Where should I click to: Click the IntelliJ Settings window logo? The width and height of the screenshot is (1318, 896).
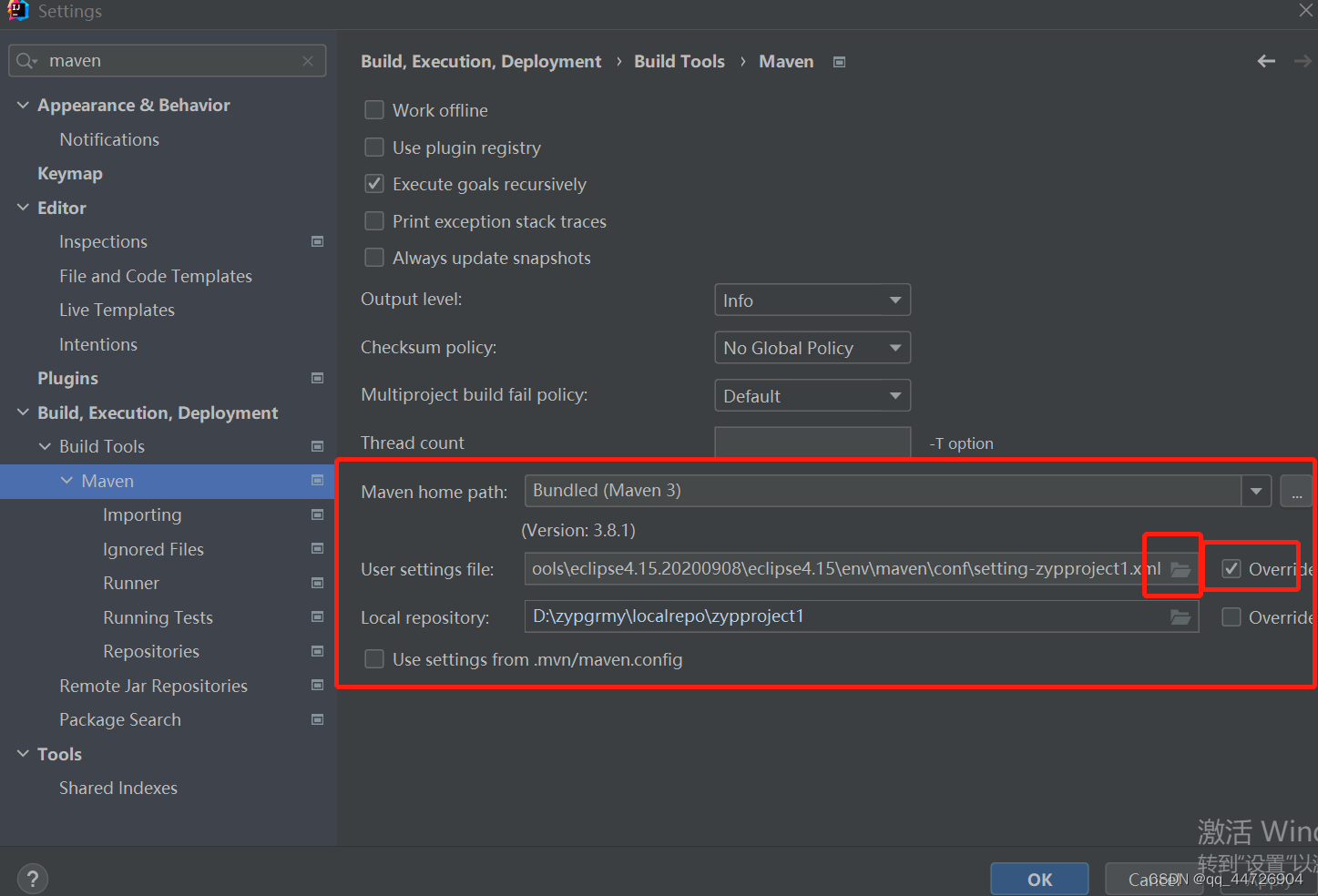coord(18,11)
